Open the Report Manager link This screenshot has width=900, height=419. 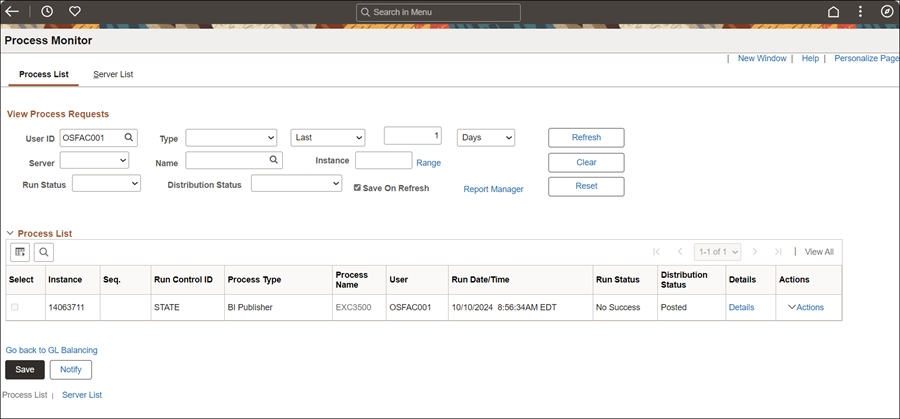[494, 189]
